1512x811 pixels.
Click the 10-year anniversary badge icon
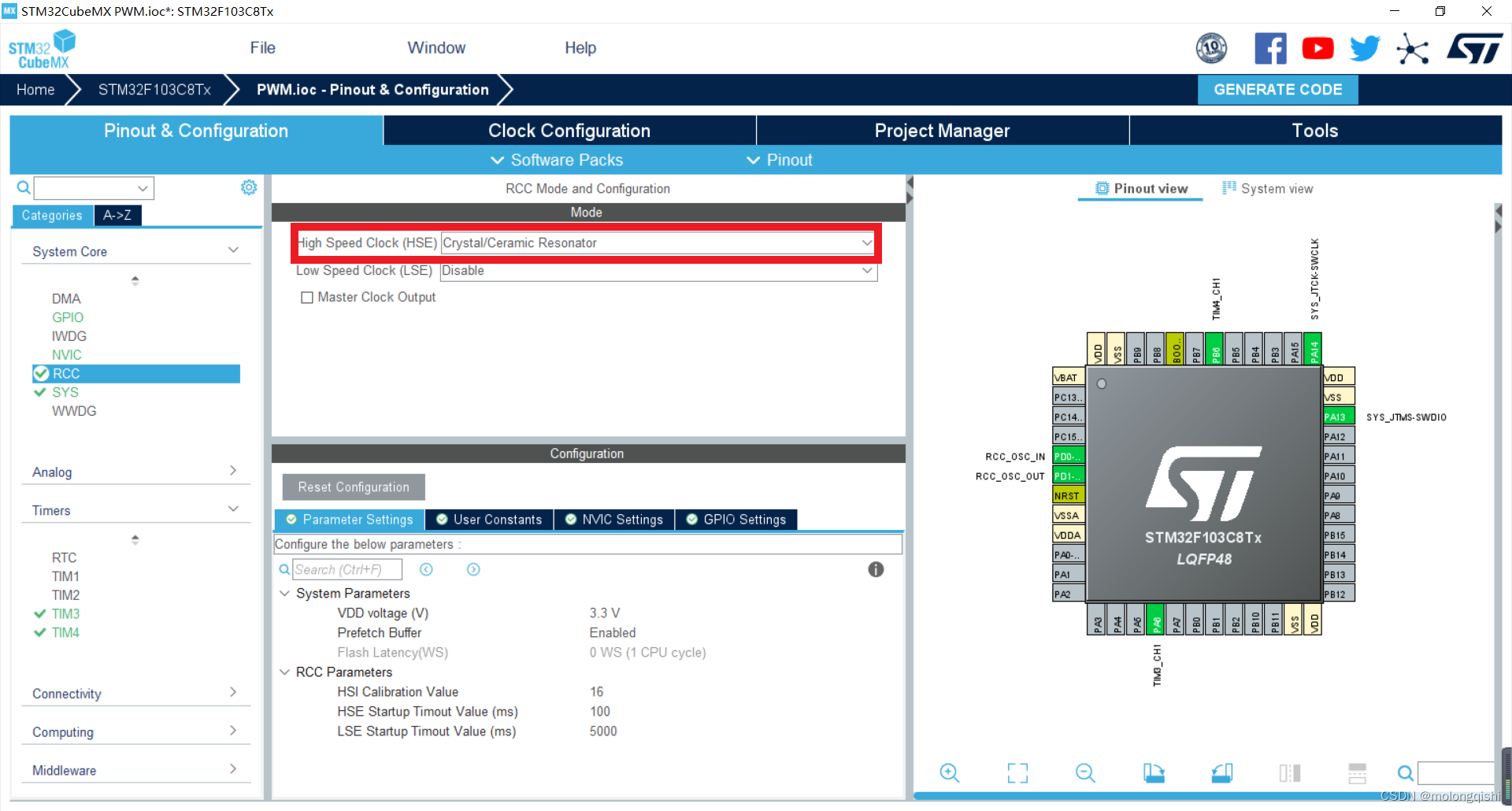tap(1211, 49)
